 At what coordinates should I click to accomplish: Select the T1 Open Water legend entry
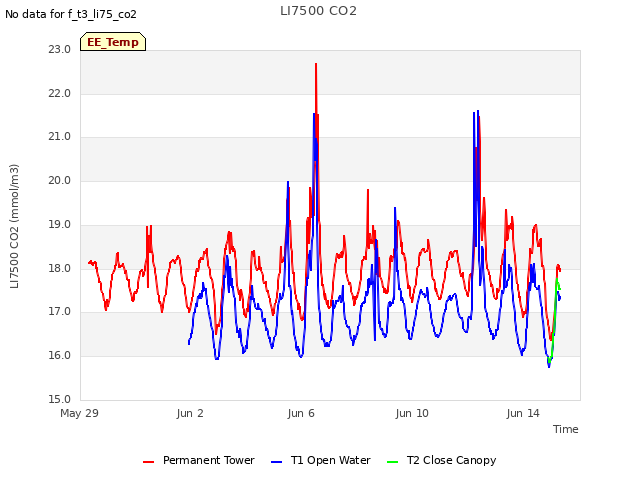tap(321, 460)
